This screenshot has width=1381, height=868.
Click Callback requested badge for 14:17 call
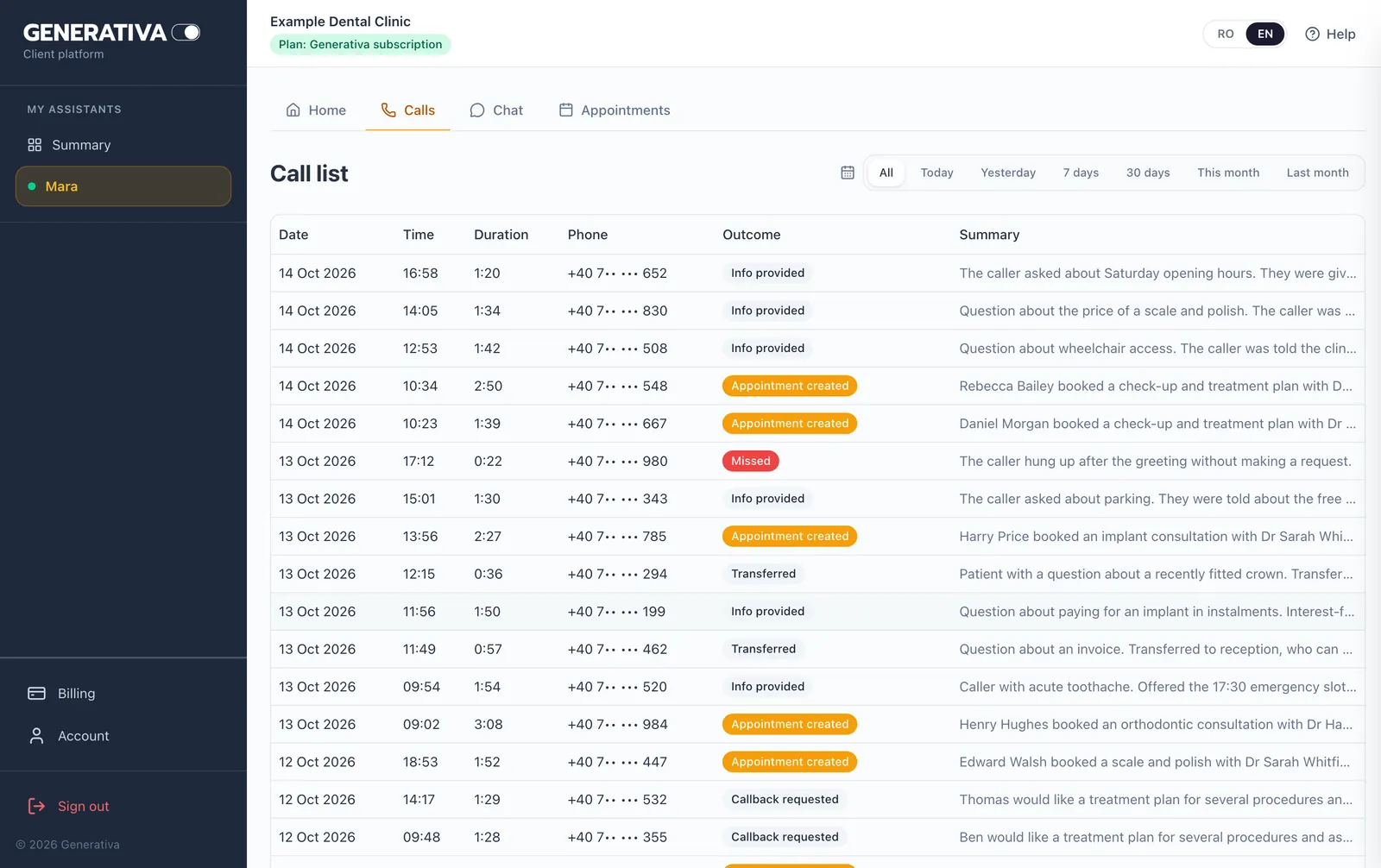785,799
